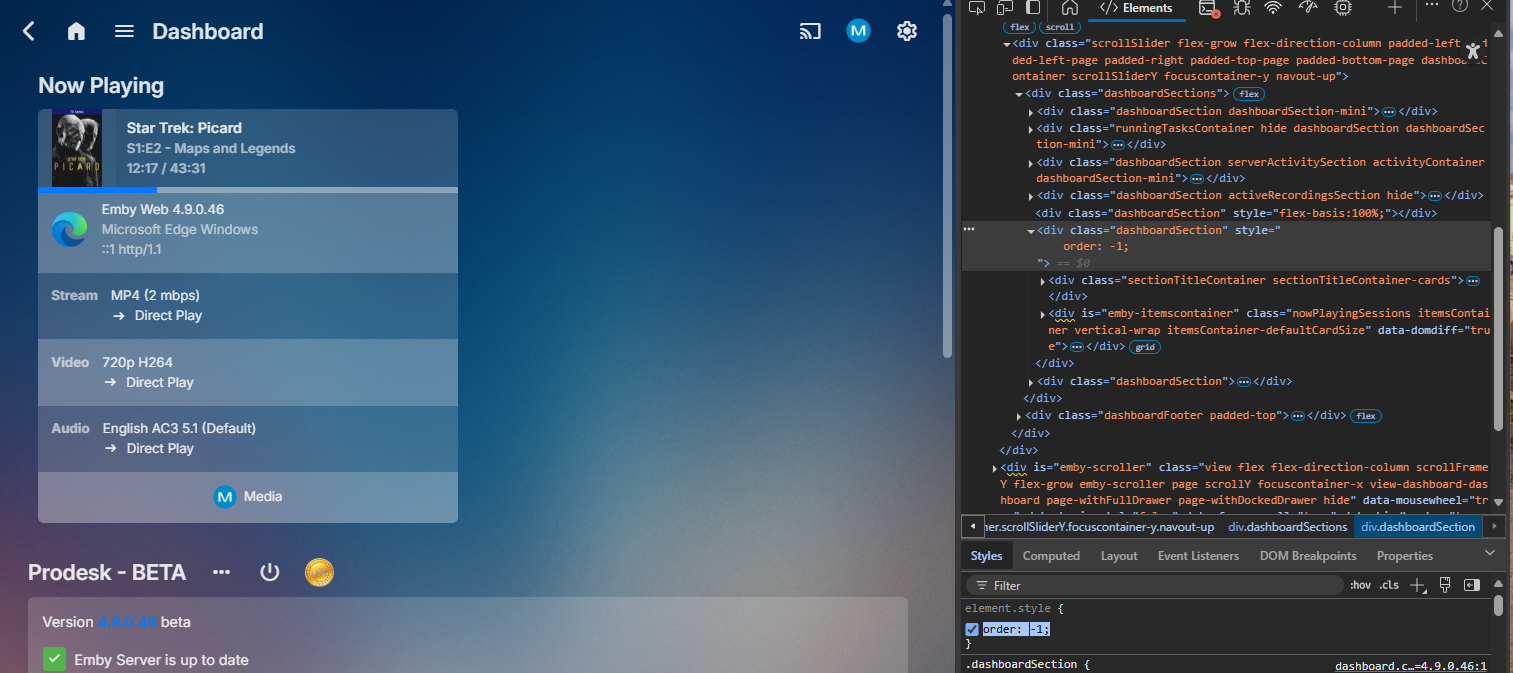Open Emby settings gear icon

pyautogui.click(x=907, y=32)
